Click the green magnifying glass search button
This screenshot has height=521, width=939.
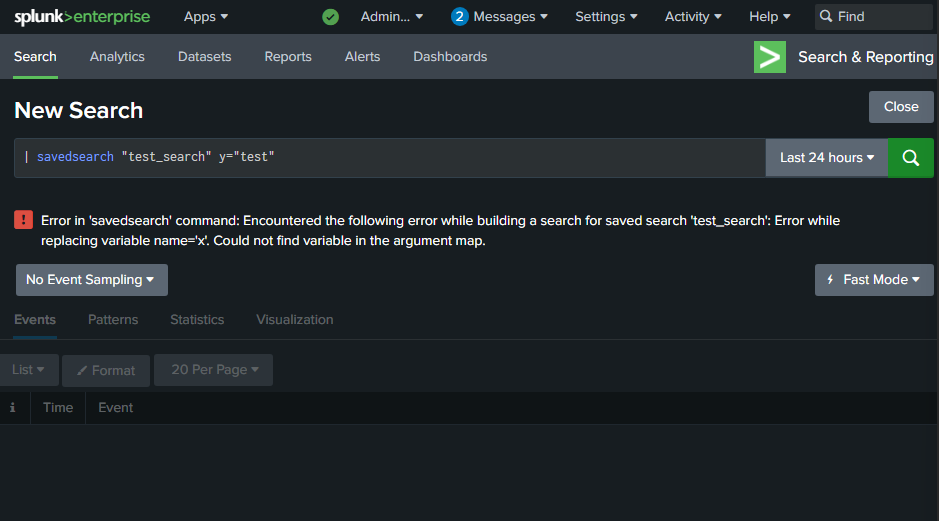point(910,158)
